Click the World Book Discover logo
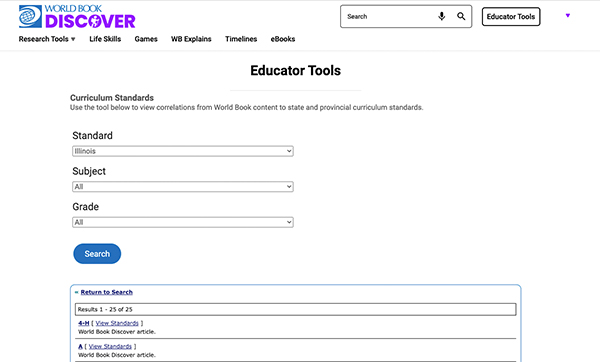The height and width of the screenshot is (362, 600). point(77,16)
